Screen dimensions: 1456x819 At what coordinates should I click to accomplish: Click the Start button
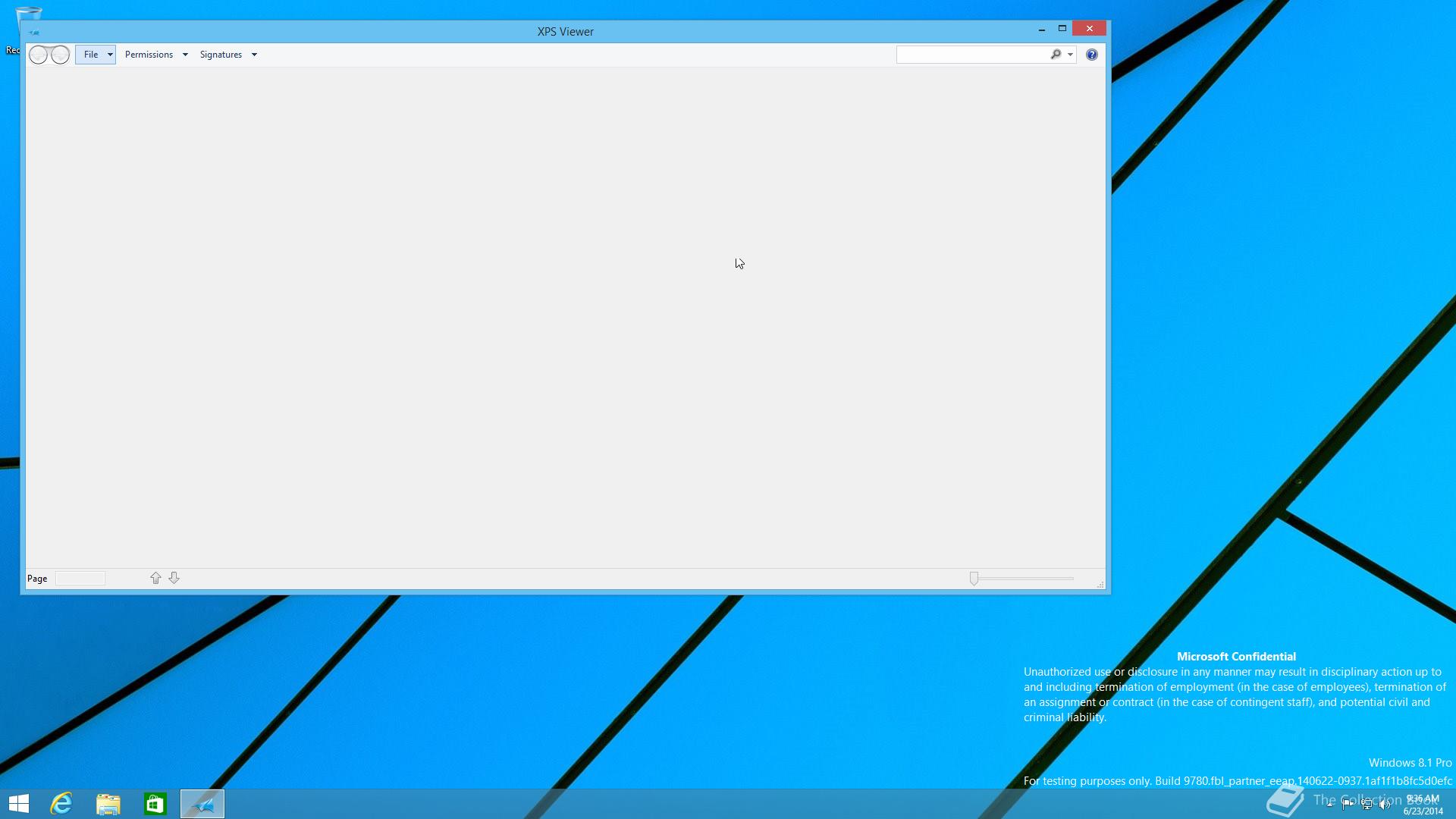[19, 803]
